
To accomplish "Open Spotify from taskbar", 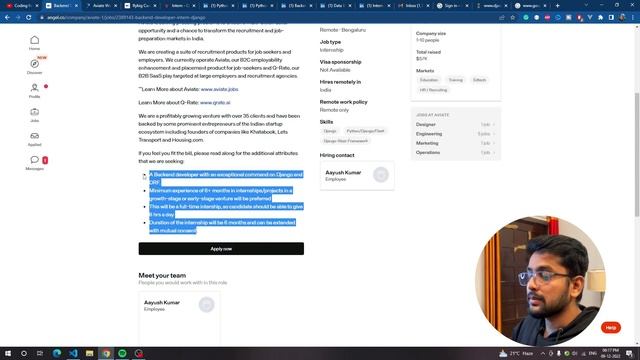I will coord(122,353).
